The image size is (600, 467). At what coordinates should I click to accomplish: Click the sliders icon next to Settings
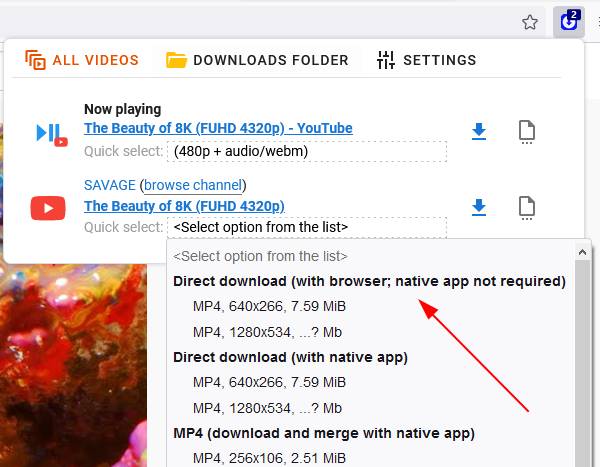(x=385, y=60)
